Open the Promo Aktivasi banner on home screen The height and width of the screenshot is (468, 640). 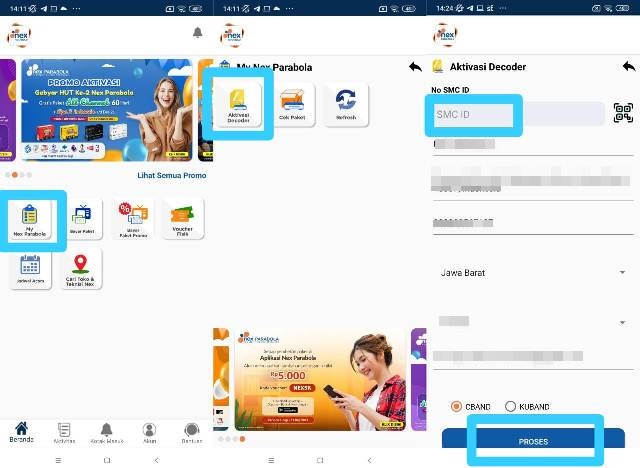tap(107, 110)
